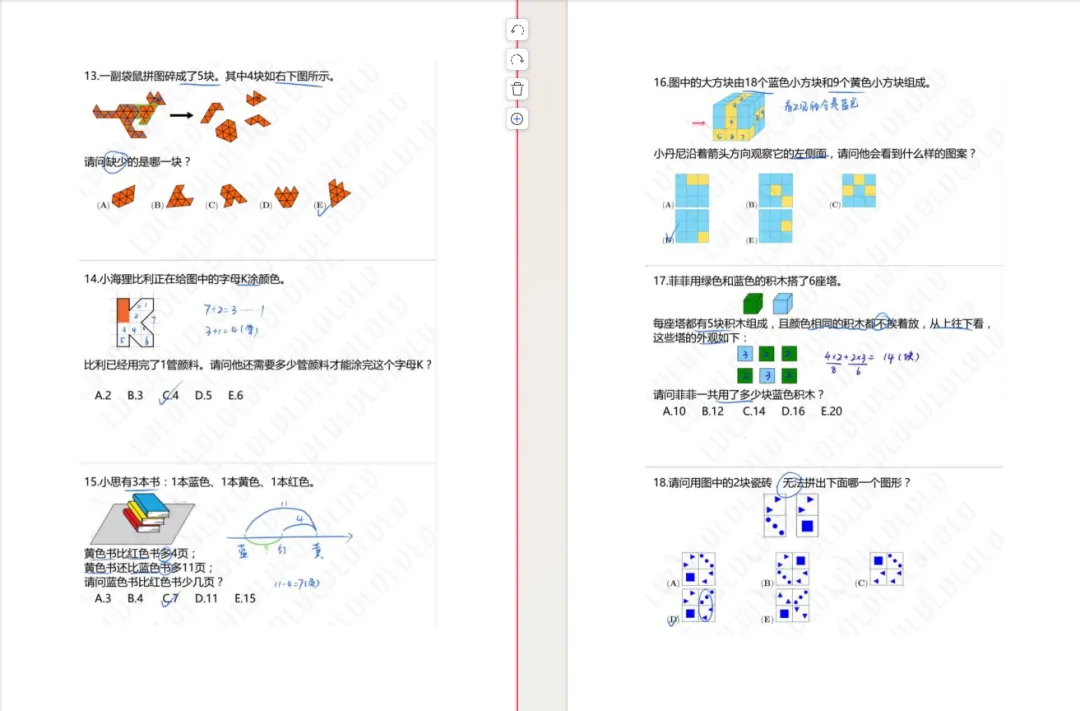1080x711 pixels.
Task: Click the trash delete icon
Action: tap(517, 89)
